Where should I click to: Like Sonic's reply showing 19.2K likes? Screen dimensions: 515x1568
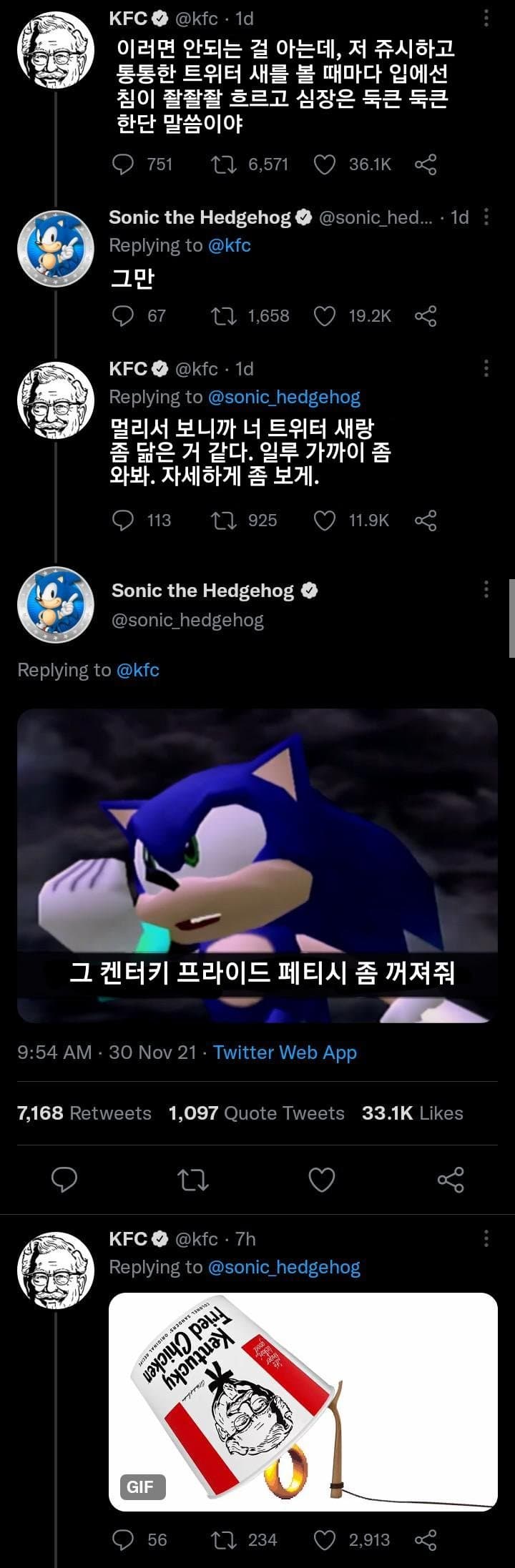point(325,316)
